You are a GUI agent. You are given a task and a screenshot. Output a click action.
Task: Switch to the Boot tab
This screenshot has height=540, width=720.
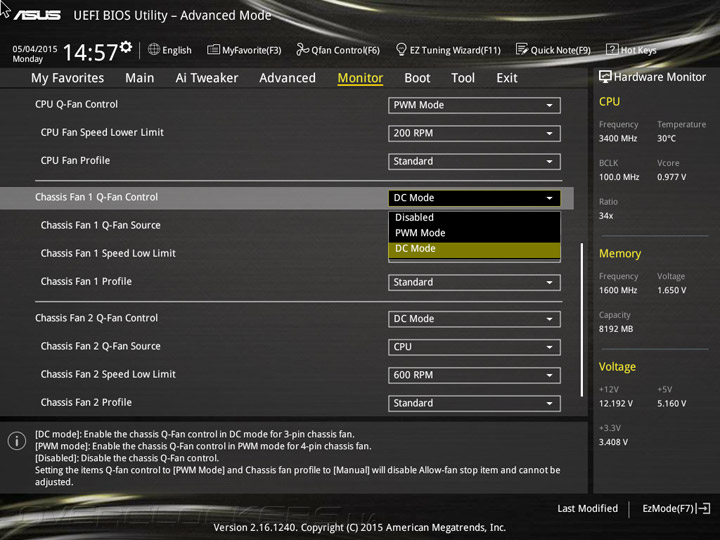(417, 78)
